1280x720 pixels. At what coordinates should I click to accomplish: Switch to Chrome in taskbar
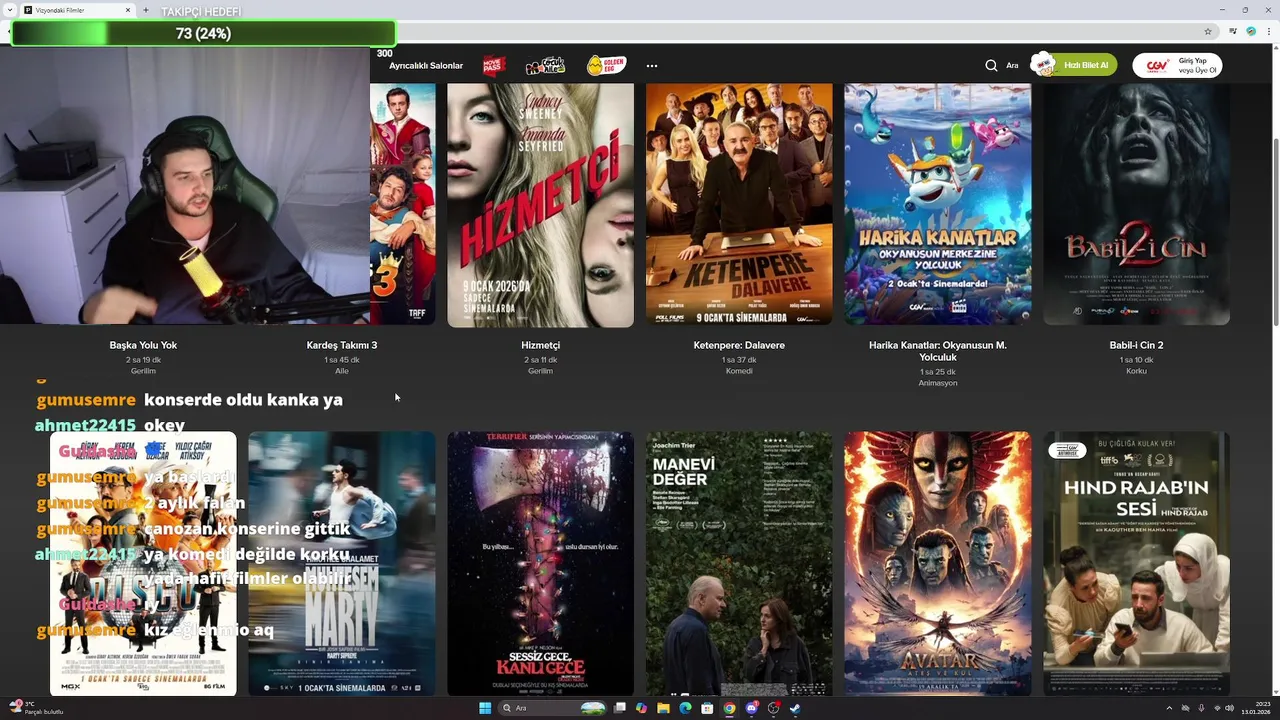tap(729, 708)
